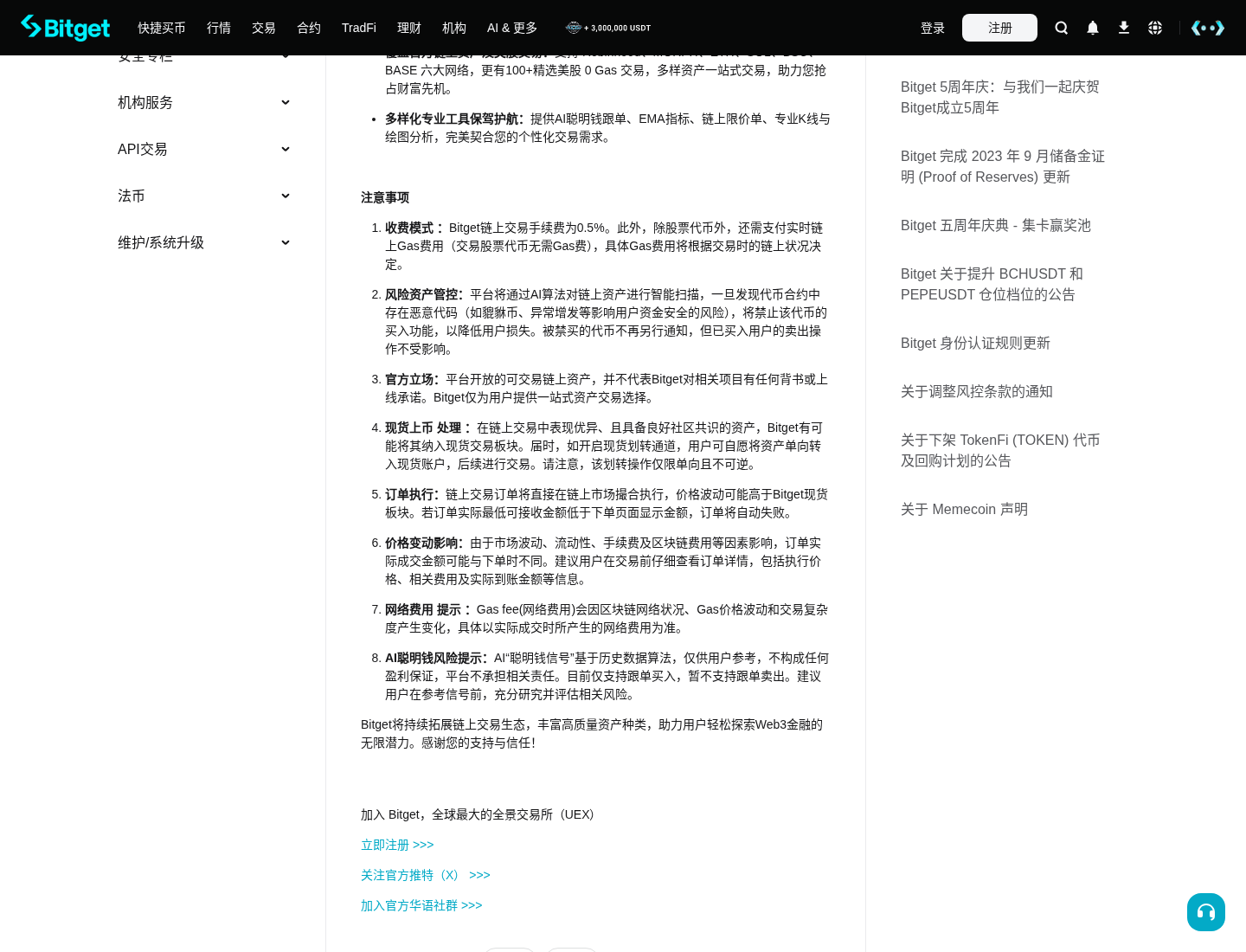Expand the 维护/系统升级 sidebar section
The width and height of the screenshot is (1246, 952).
pos(204,242)
